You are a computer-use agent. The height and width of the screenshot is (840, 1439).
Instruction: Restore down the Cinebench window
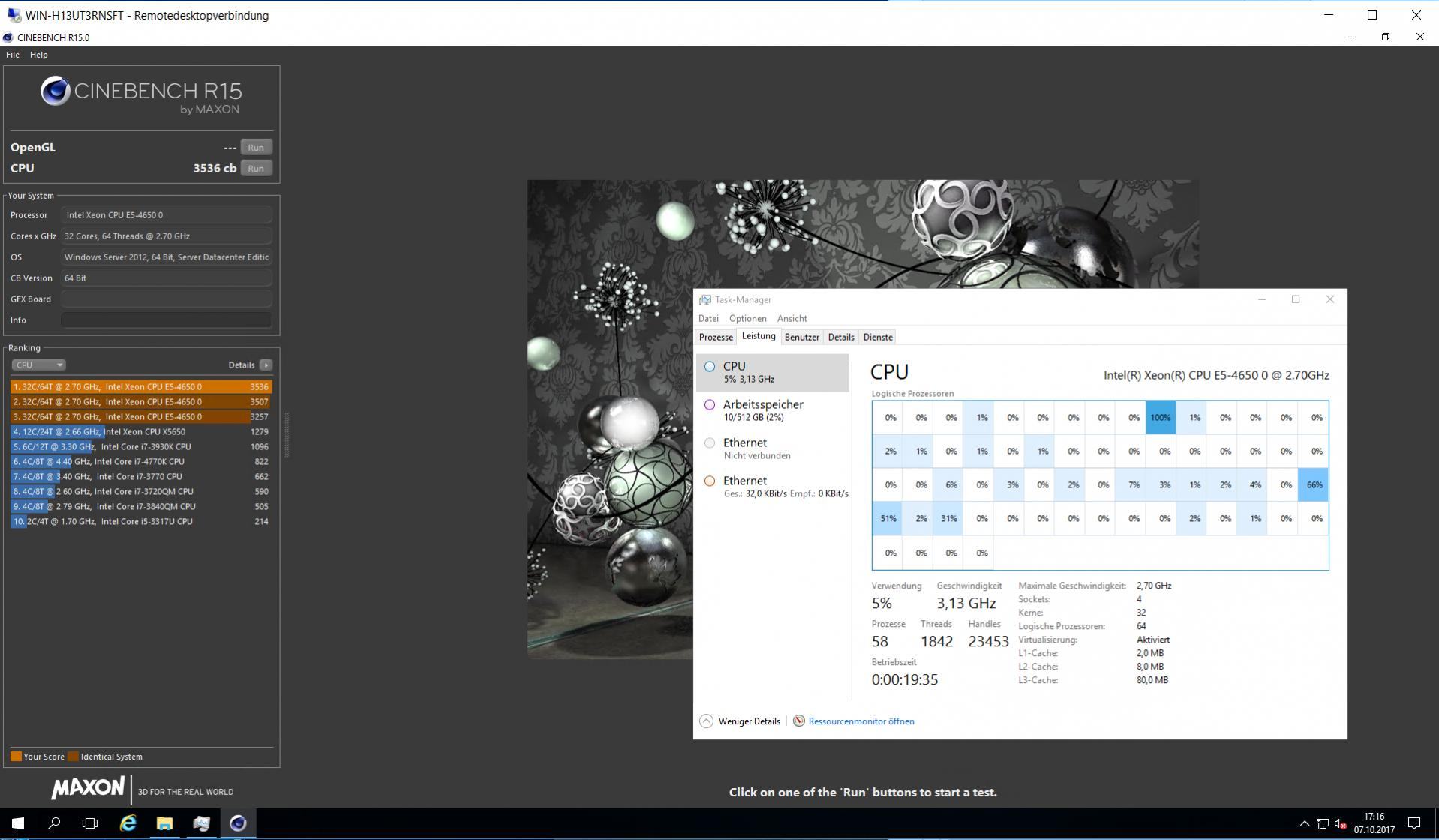pyautogui.click(x=1386, y=37)
